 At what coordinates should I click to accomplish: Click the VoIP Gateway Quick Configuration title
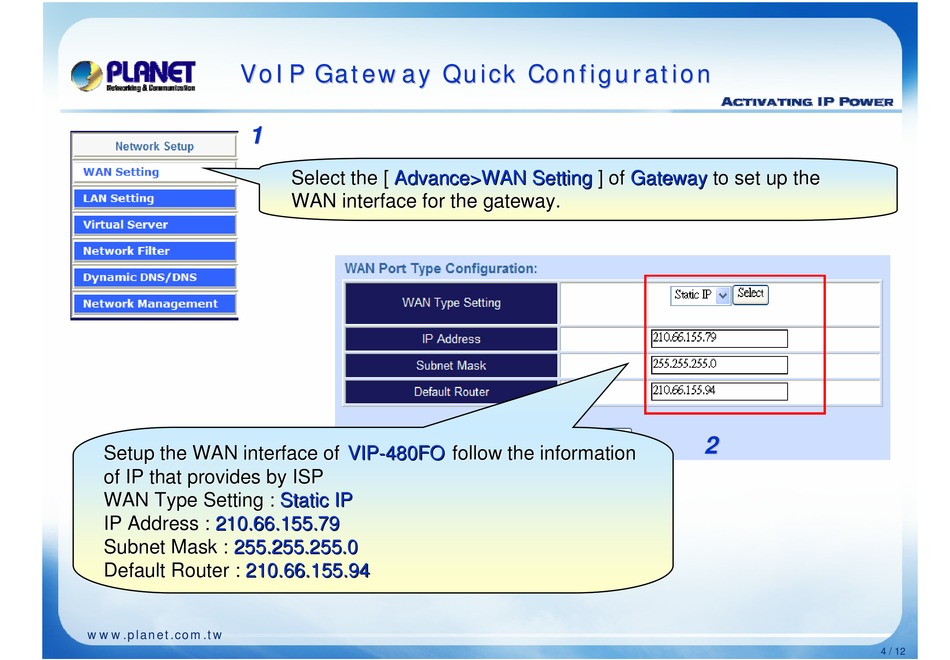coord(476,75)
